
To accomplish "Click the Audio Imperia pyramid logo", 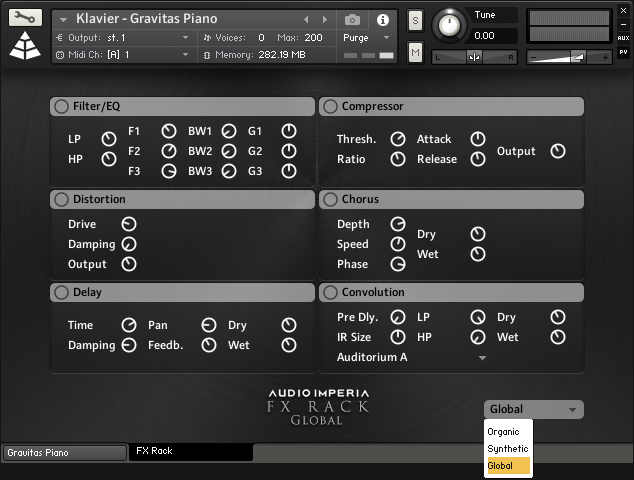I will (x=25, y=46).
